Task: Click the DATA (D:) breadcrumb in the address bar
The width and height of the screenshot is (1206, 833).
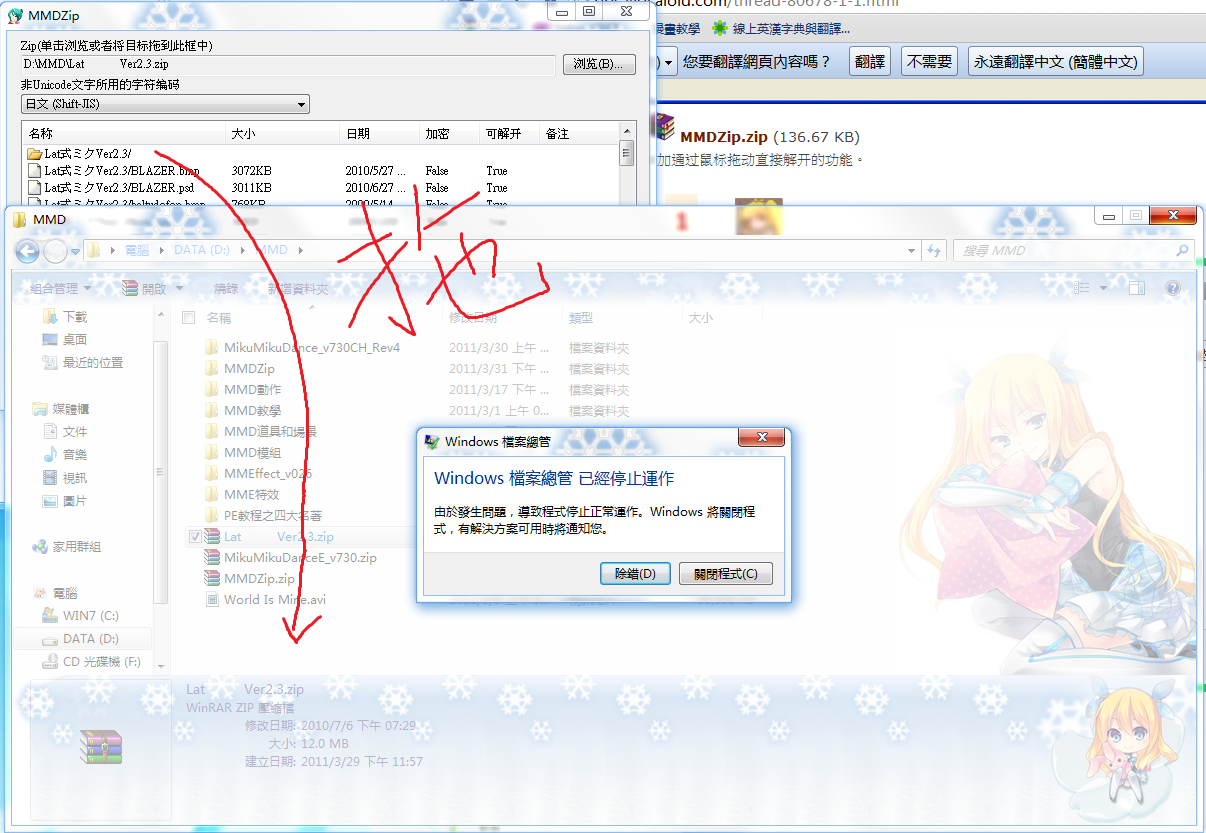Action: click(203, 250)
